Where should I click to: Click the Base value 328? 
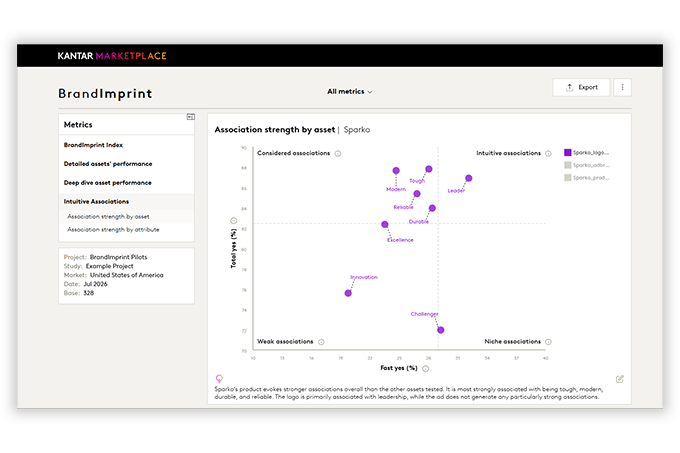click(88, 293)
